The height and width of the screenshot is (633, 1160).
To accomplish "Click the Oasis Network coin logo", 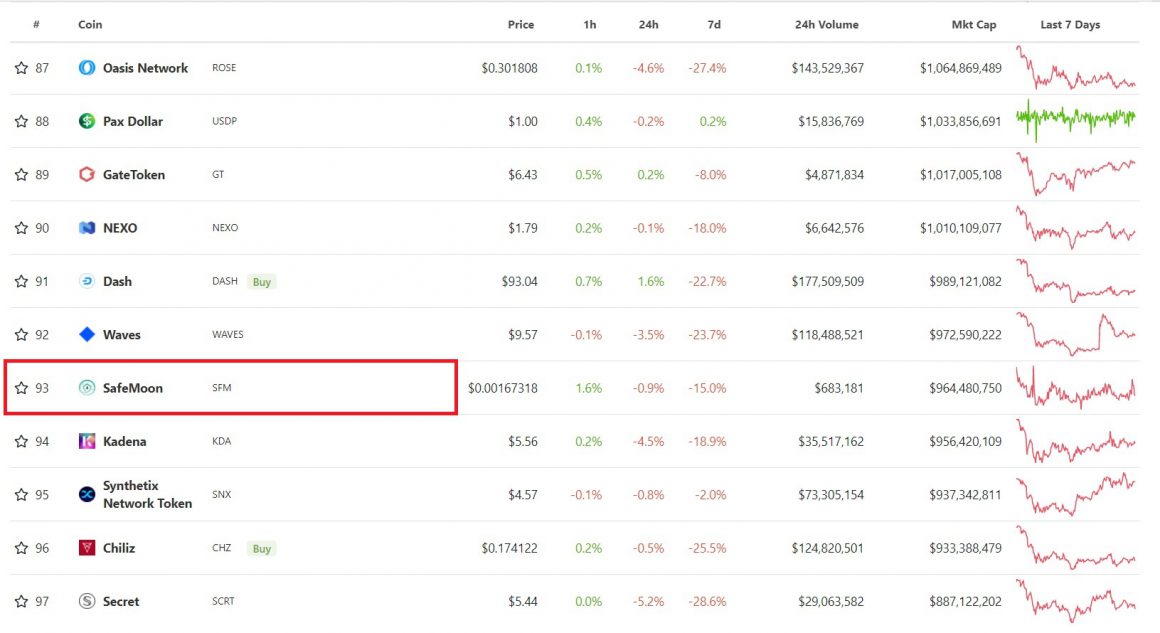I will click(85, 68).
